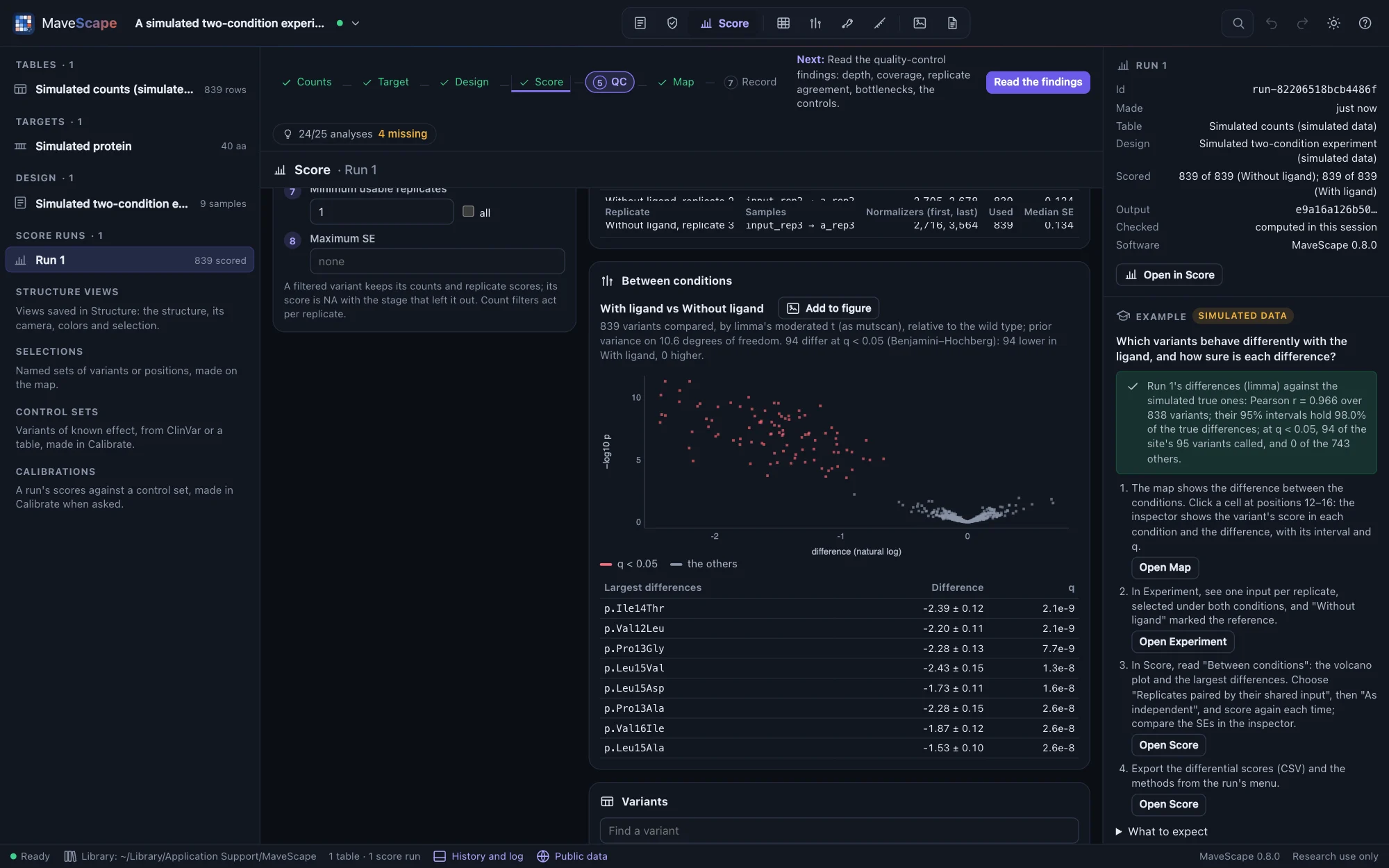Image resolution: width=1389 pixels, height=868 pixels.
Task: Open the document notes icon in toolbar
Action: (640, 23)
